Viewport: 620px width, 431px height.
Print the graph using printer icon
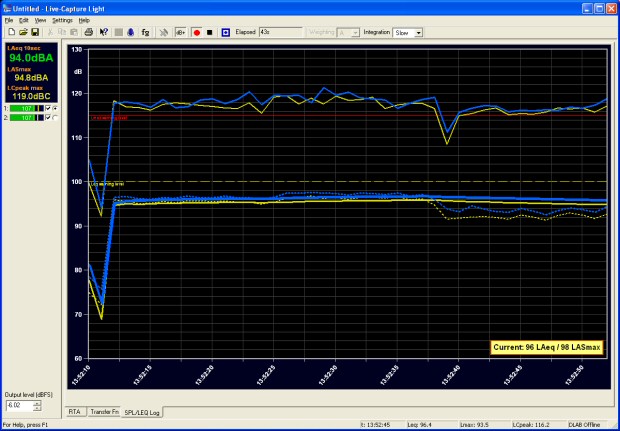point(89,32)
